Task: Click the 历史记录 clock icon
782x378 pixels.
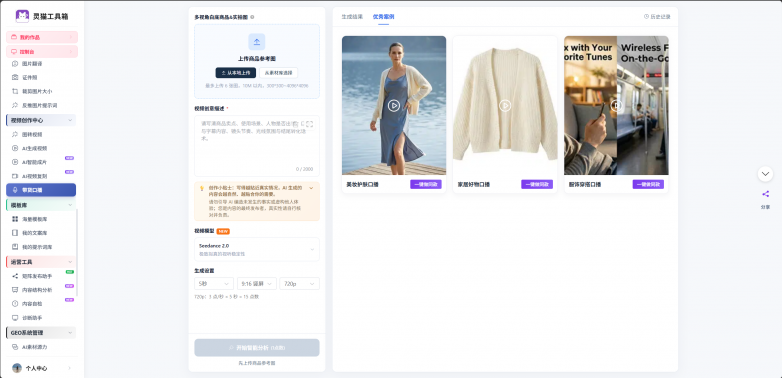Action: point(646,16)
